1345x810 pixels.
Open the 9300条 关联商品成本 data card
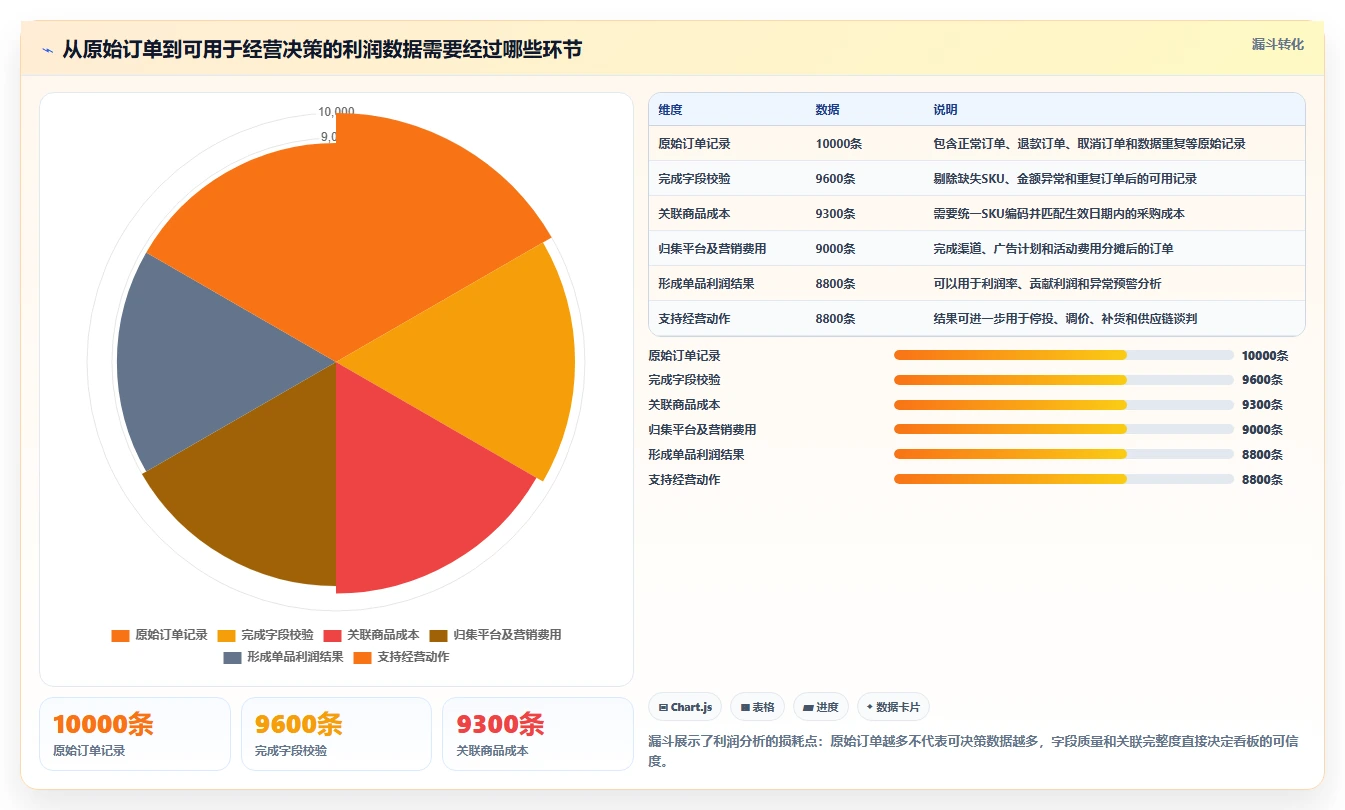538,734
